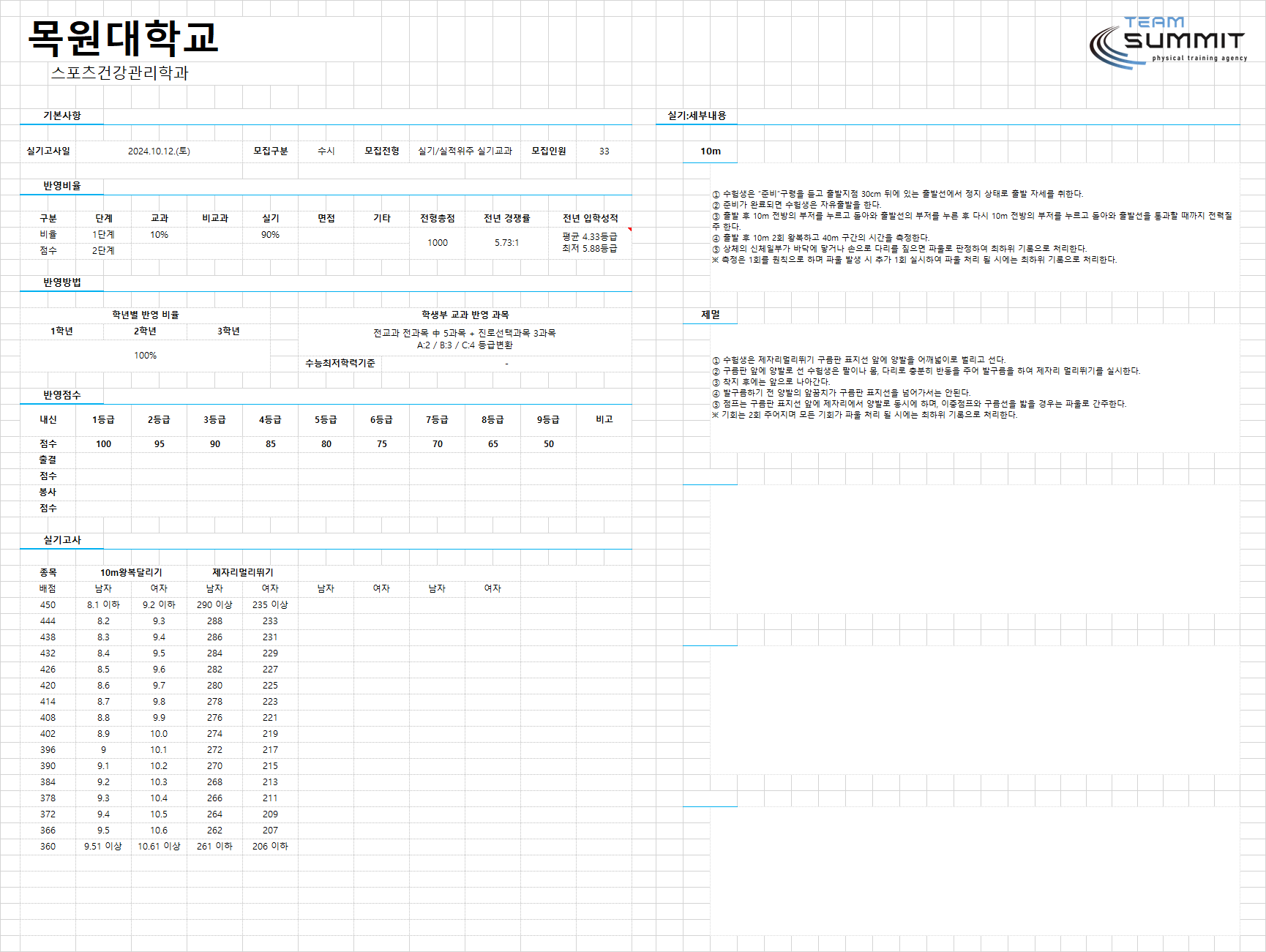Click the red comment indicator near 전년 입학성적
Image resolution: width=1266 pixels, height=952 pixels.
tap(629, 230)
